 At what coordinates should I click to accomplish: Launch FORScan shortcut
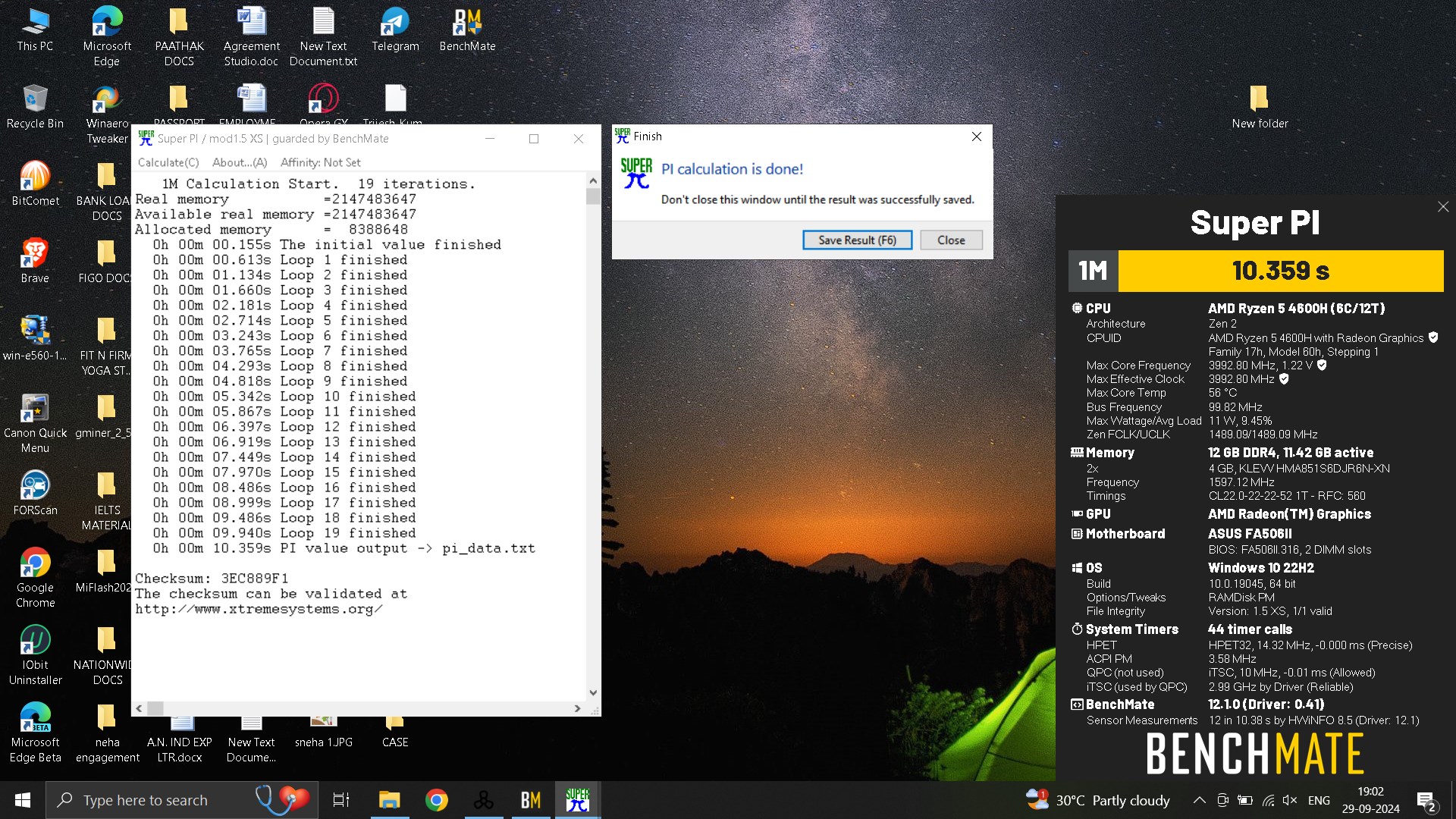pos(35,494)
